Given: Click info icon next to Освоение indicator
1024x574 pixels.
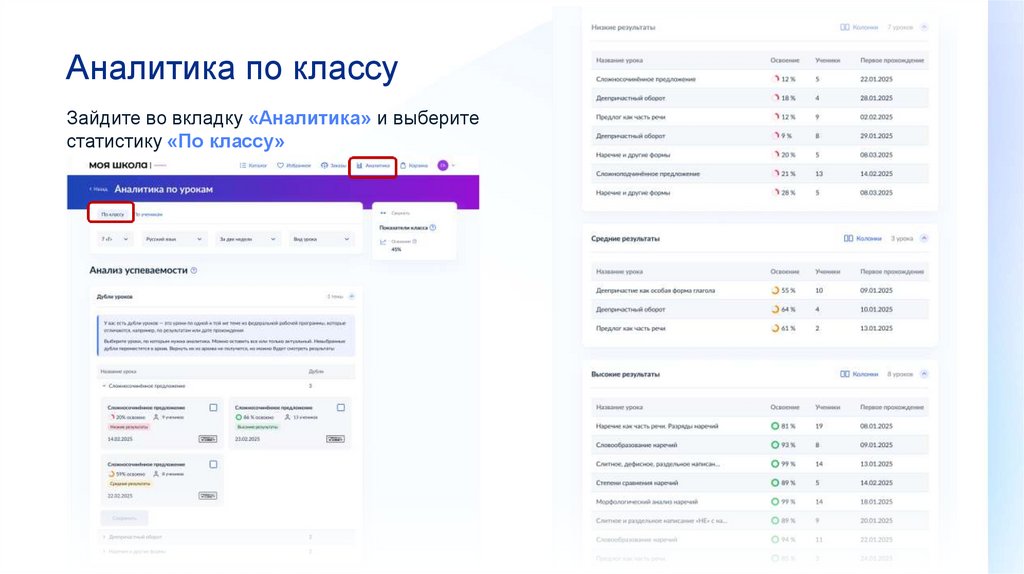Looking at the screenshot, I should [415, 242].
